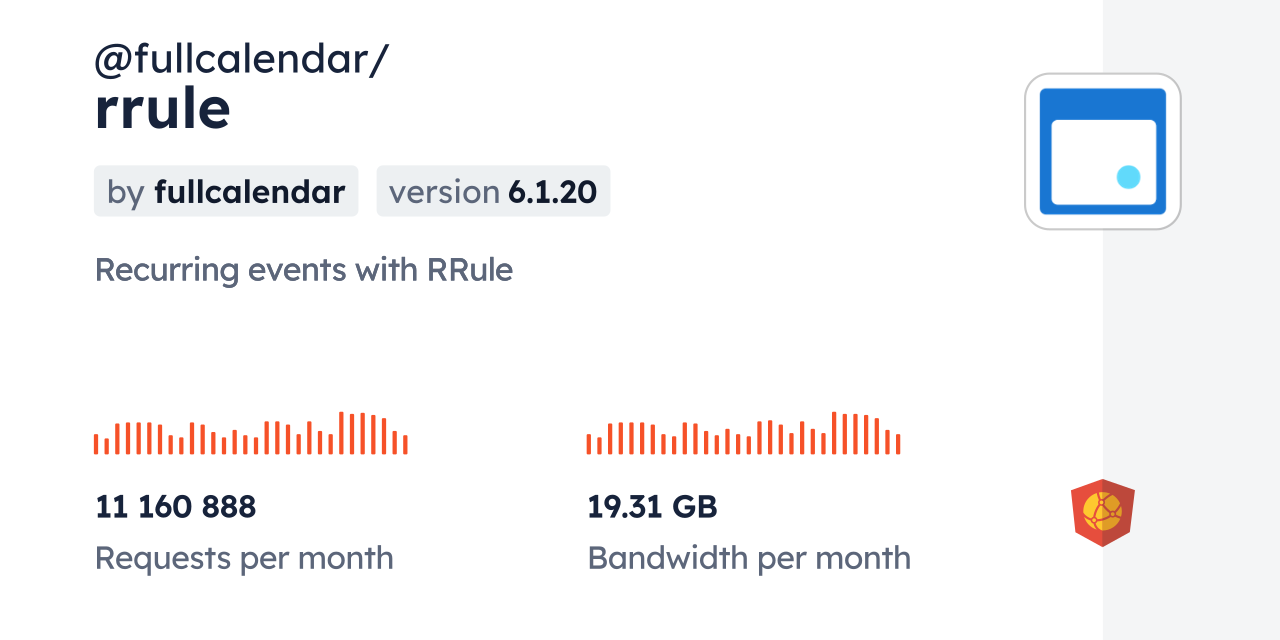This screenshot has width=1280, height=640.
Task: Click the last bar of requests chart
Action: (405, 444)
